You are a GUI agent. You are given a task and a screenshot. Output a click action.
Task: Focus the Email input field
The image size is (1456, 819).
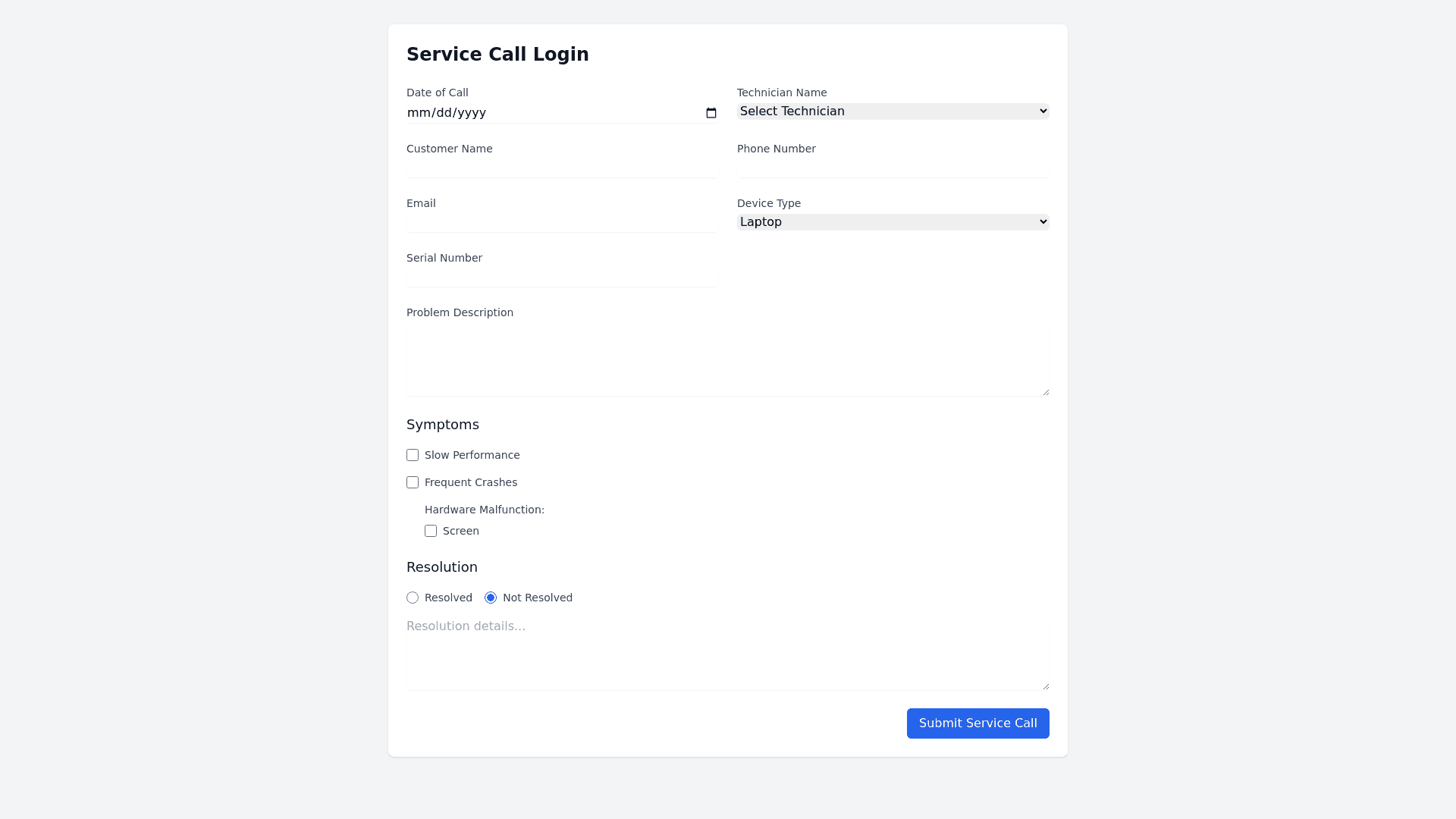[x=562, y=222]
